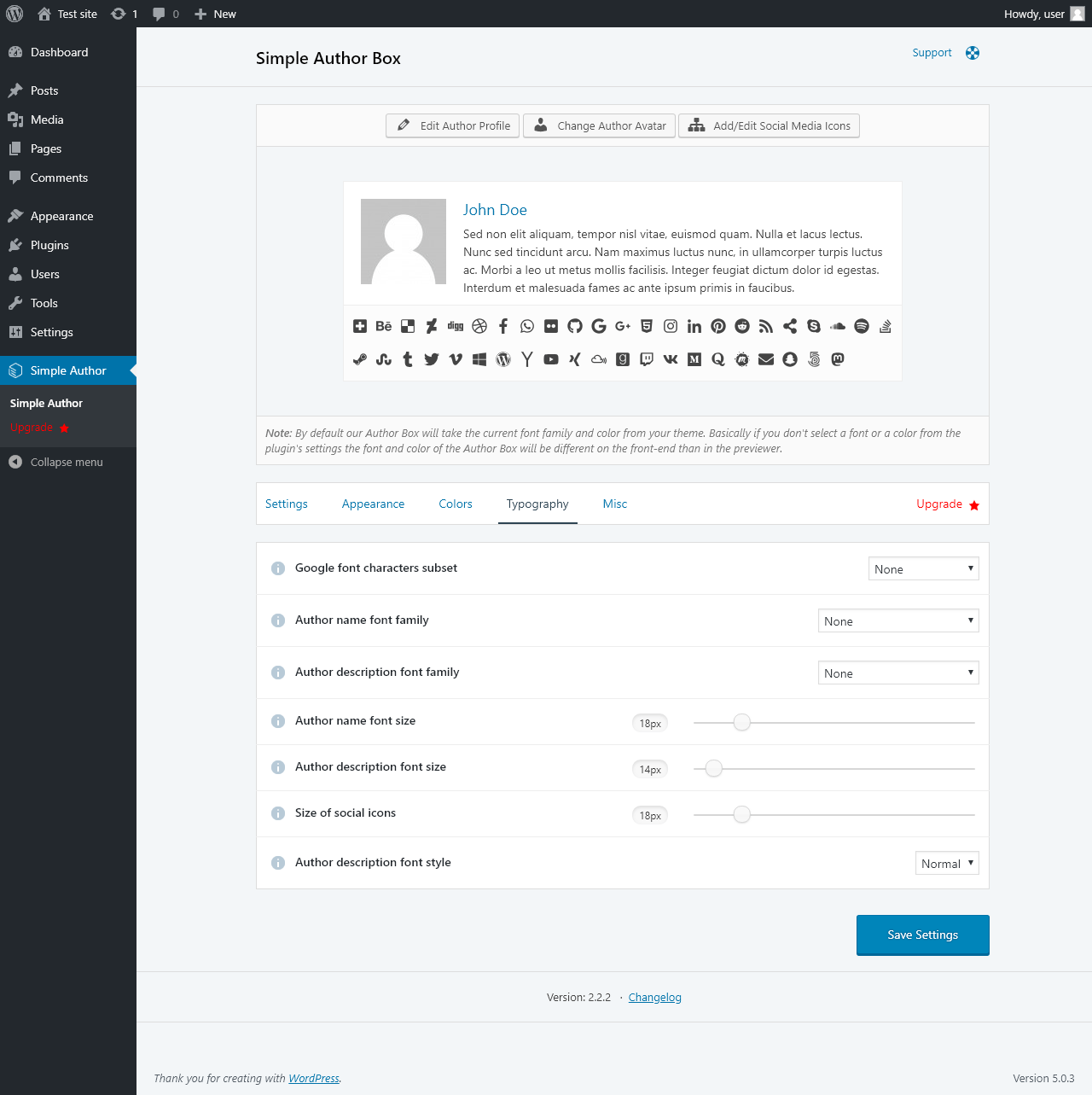Open Plugins in the admin sidebar
This screenshot has width=1092, height=1095.
[68, 245]
